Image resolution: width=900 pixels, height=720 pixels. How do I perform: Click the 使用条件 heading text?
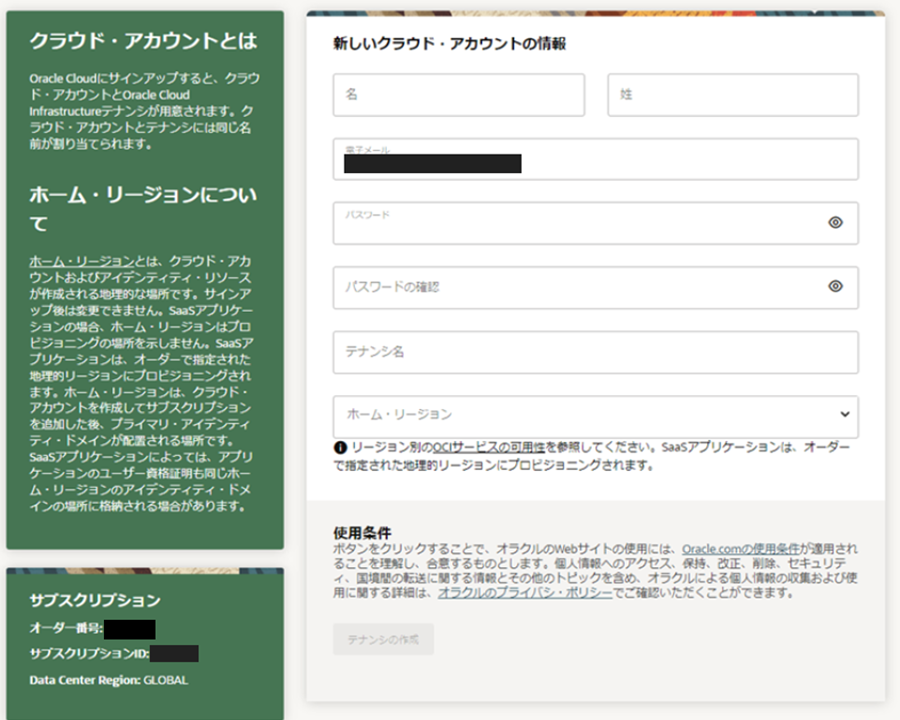tap(362, 532)
